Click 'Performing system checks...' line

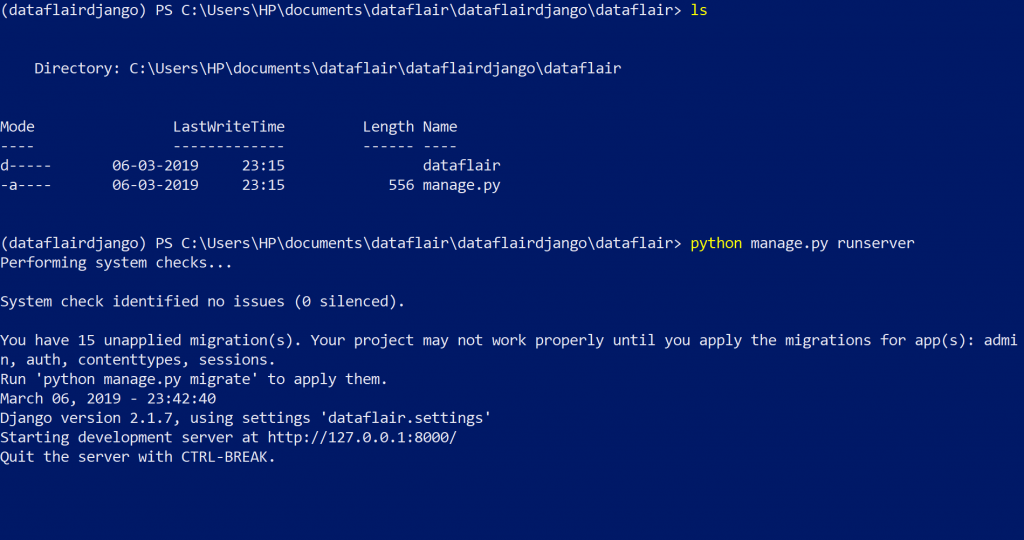point(116,263)
